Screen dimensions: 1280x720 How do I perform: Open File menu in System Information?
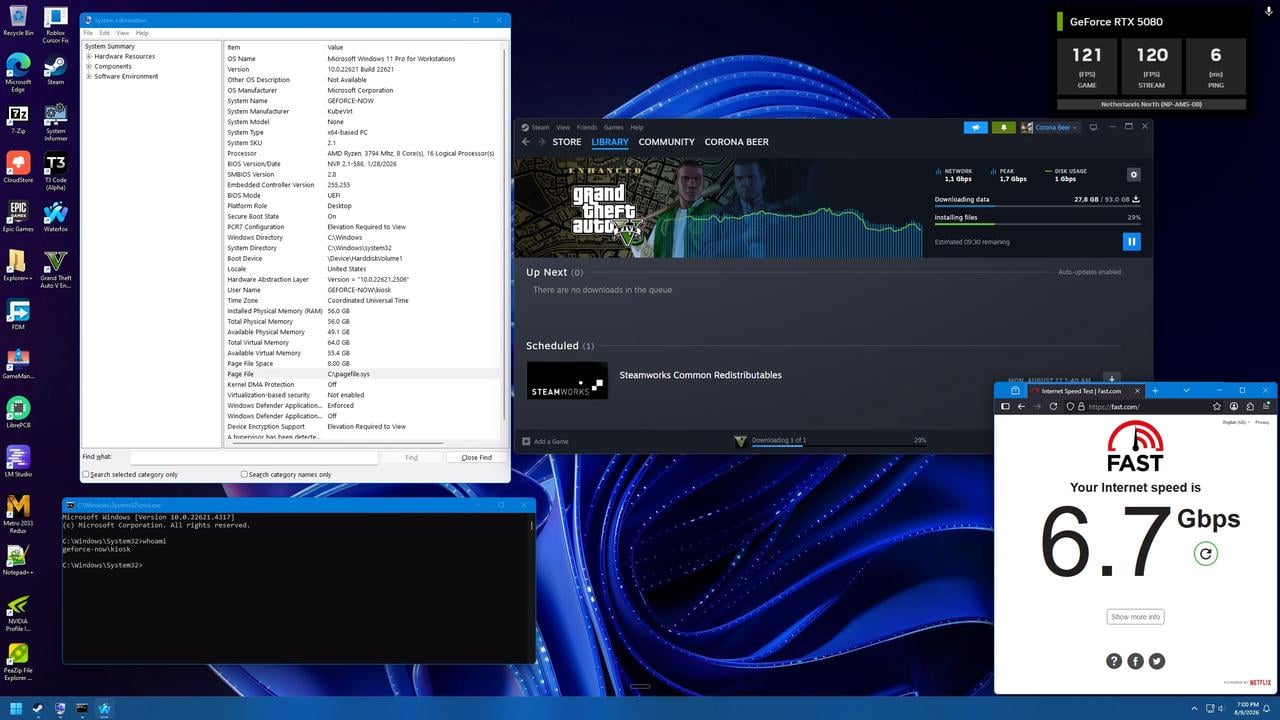[x=88, y=33]
